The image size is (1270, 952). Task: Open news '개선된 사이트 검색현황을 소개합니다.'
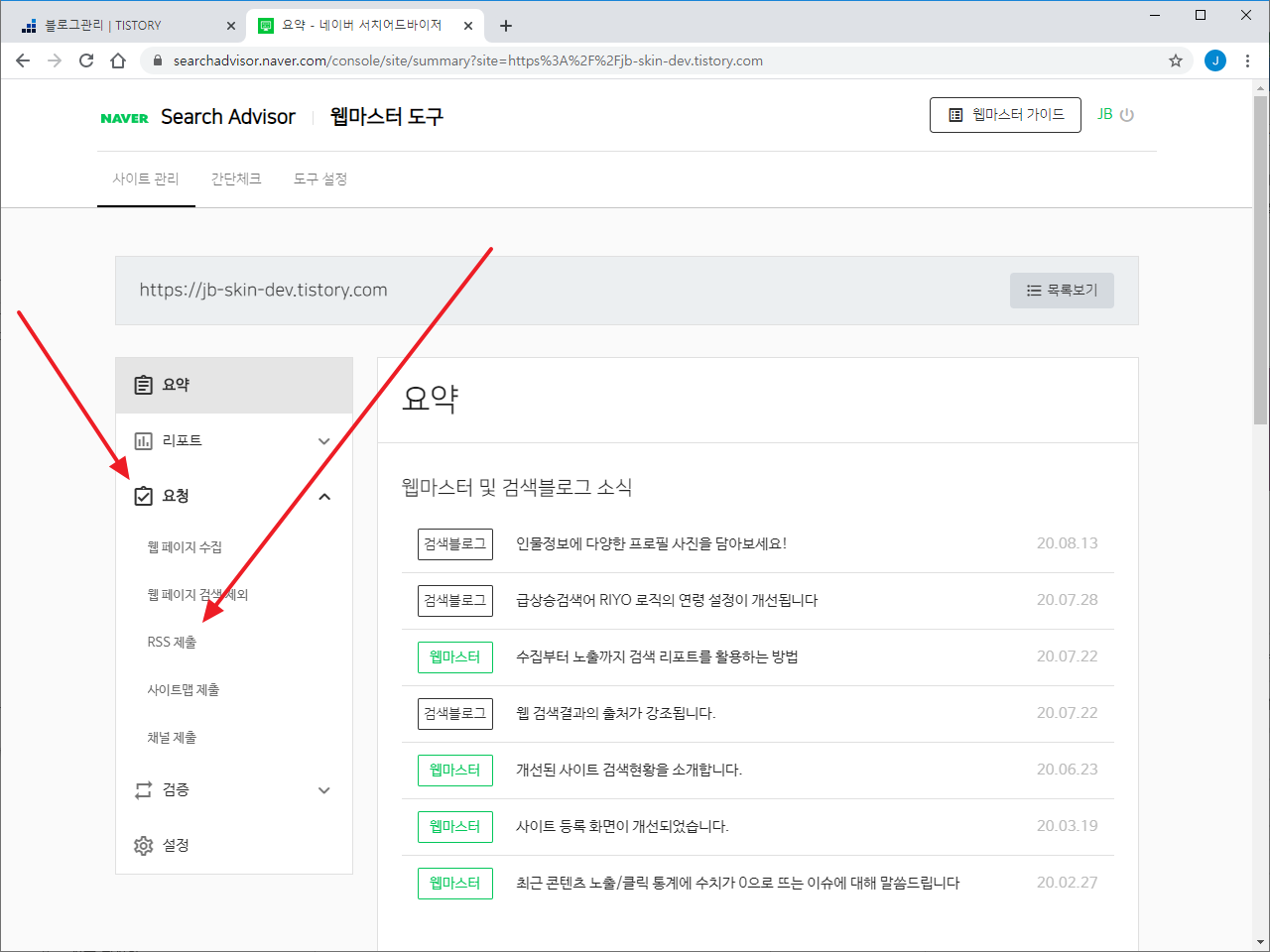pos(629,770)
